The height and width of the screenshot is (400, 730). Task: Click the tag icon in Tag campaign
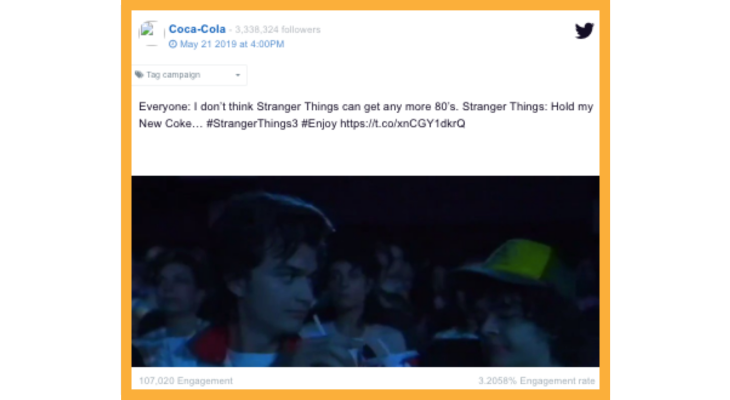click(139, 75)
